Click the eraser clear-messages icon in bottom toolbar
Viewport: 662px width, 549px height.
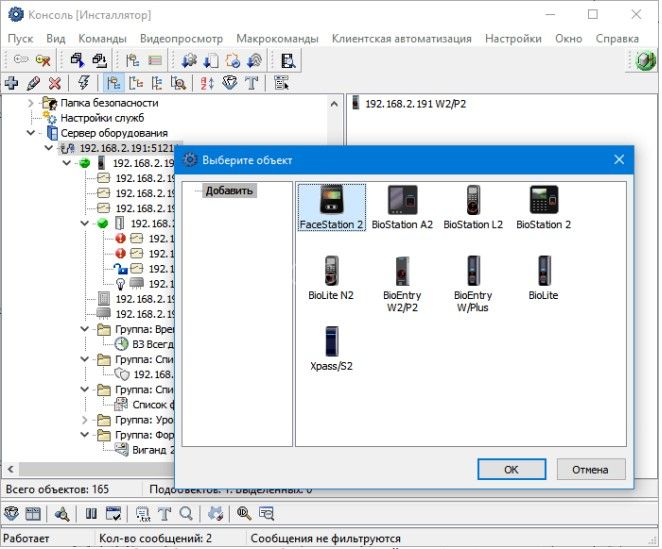coord(215,514)
